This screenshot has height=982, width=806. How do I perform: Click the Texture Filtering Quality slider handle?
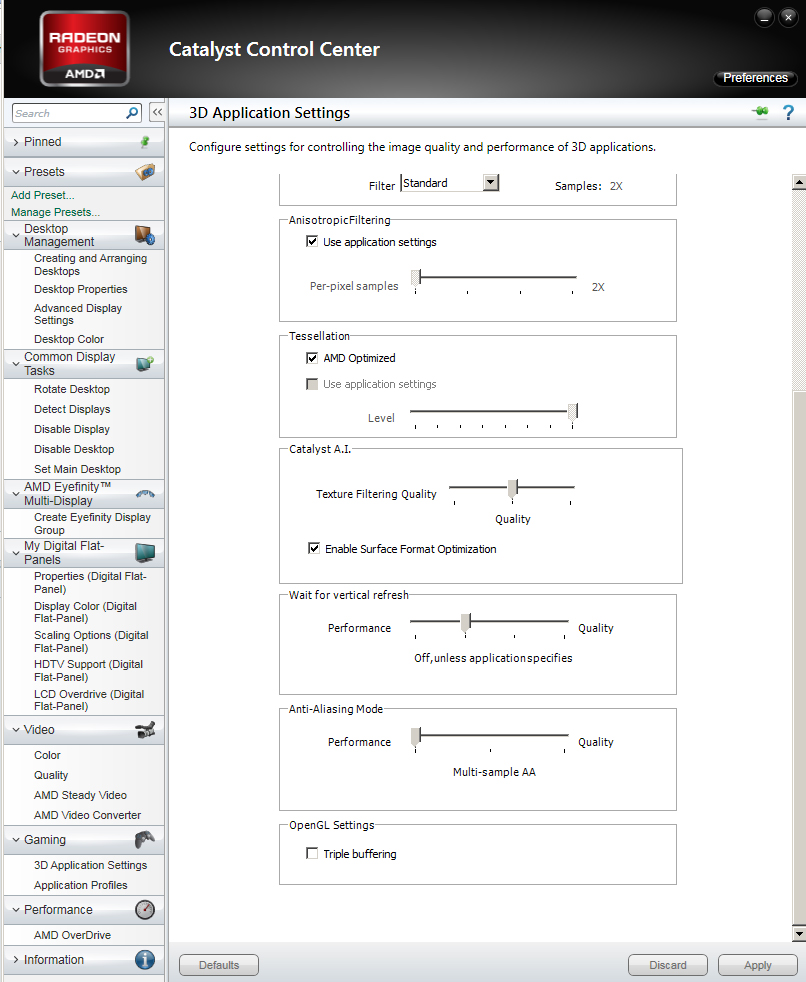click(x=512, y=487)
